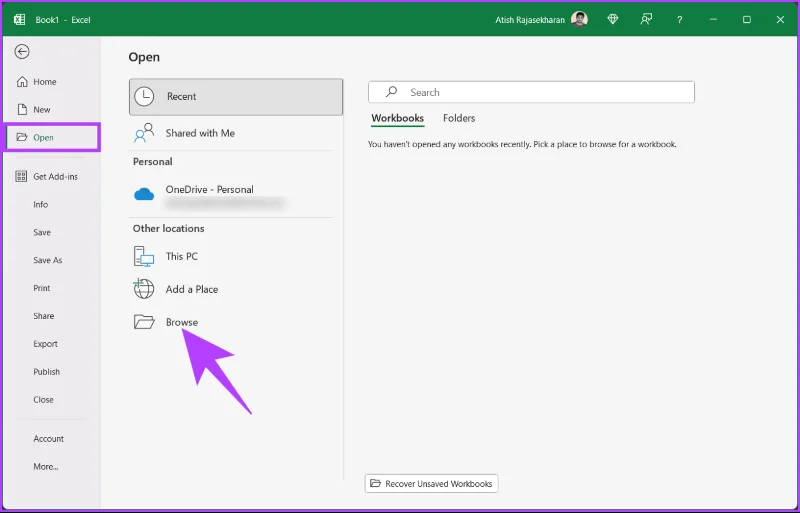Image resolution: width=800 pixels, height=513 pixels.
Task: Click the globe icon for Add a Place
Action: click(143, 289)
